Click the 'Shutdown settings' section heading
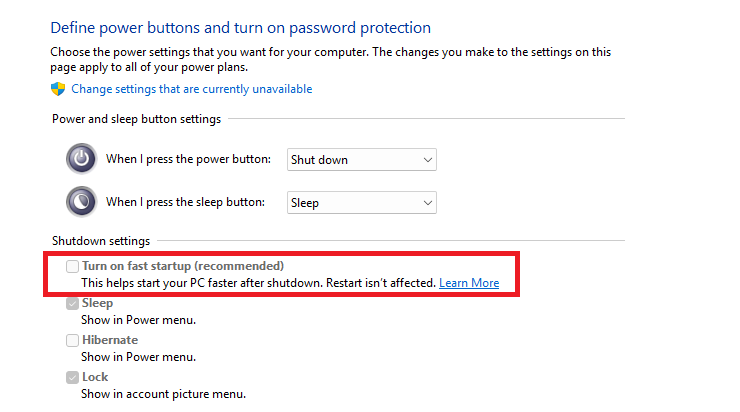The image size is (740, 412). 101,241
